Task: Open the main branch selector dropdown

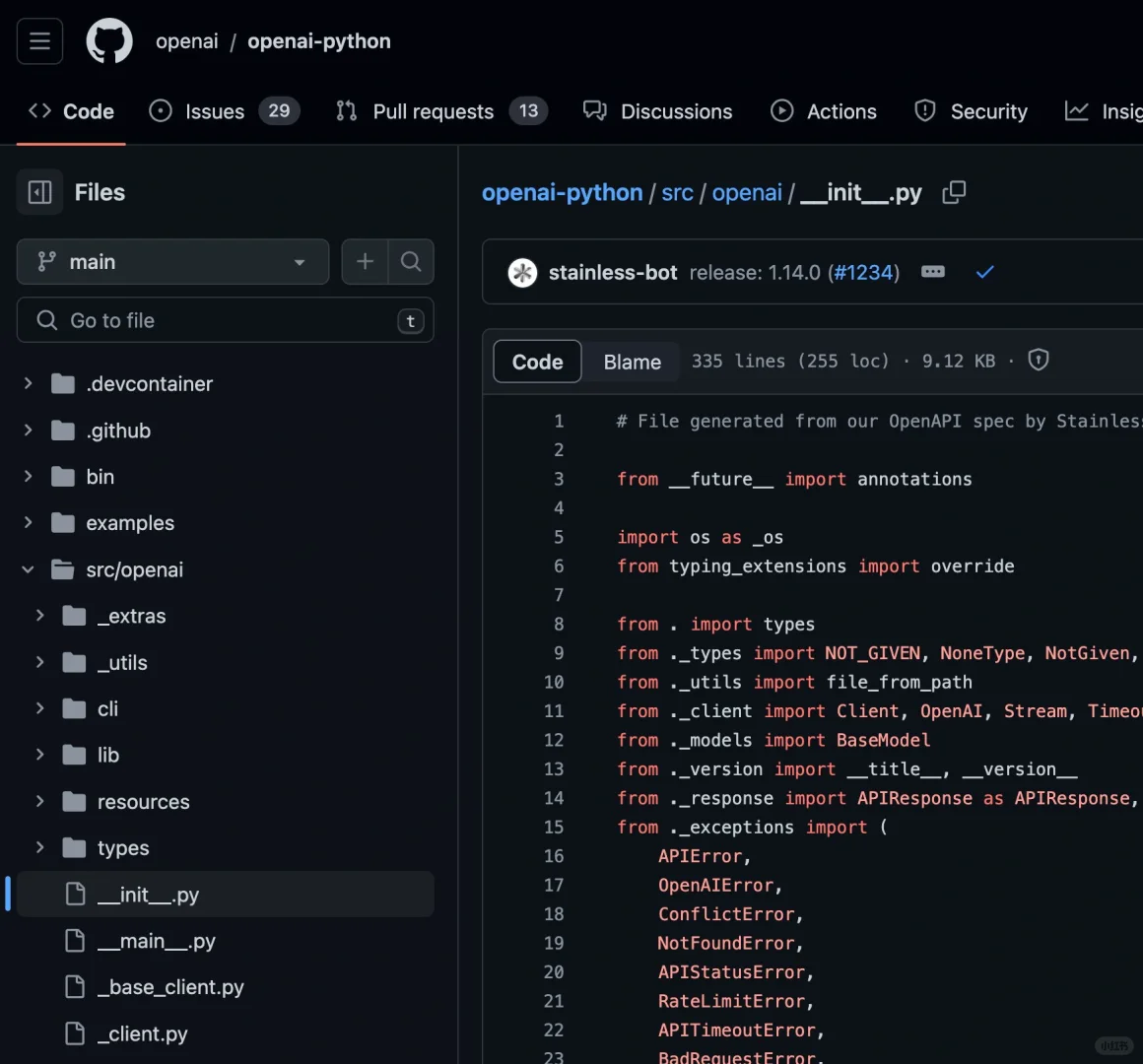Action: (x=172, y=262)
